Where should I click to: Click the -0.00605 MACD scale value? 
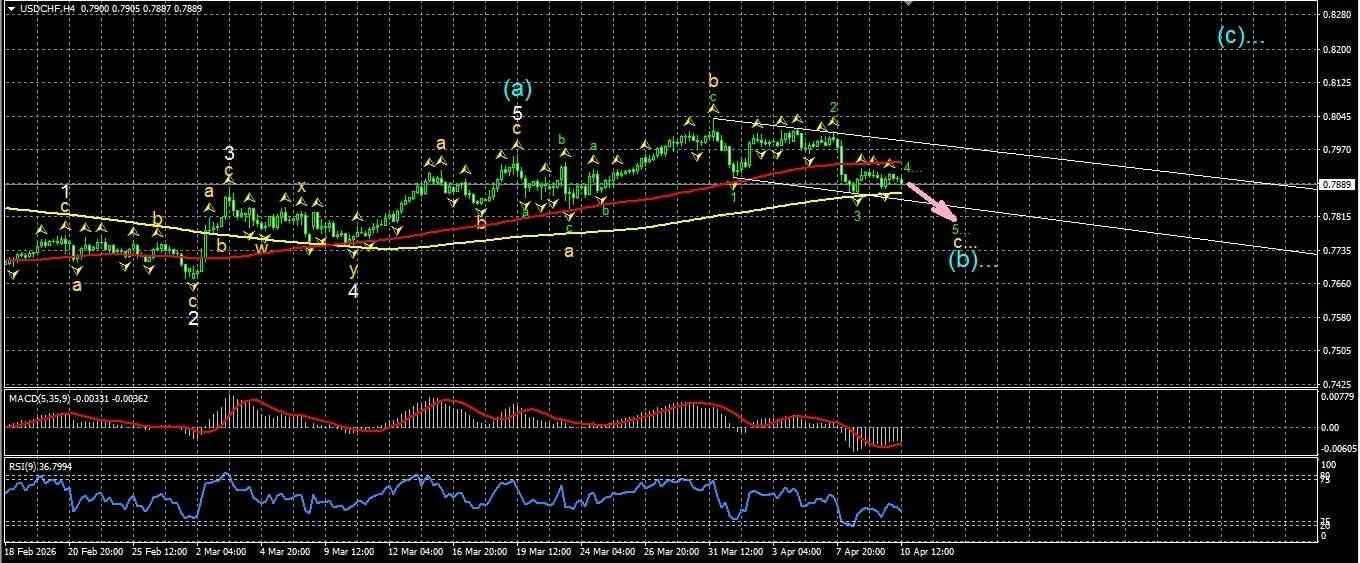coord(1337,448)
